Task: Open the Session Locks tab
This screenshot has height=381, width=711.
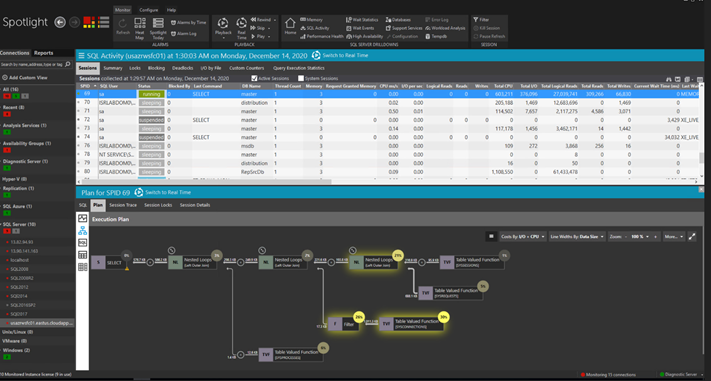Action: [x=158, y=205]
